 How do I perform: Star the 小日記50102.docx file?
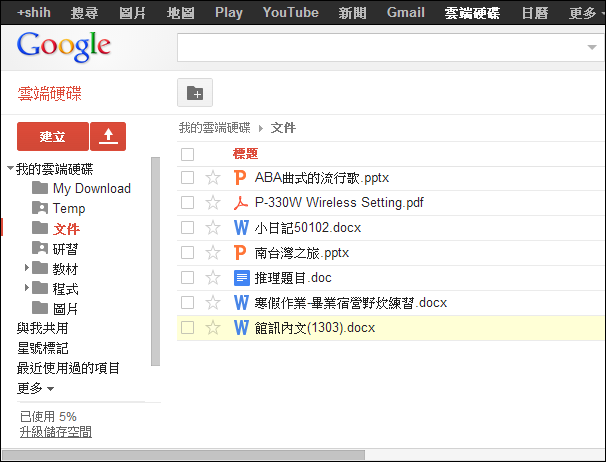(x=213, y=228)
